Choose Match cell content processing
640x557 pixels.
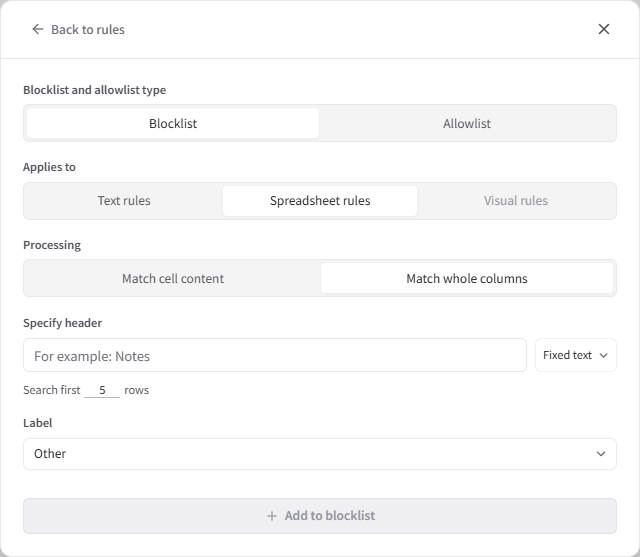coord(173,278)
